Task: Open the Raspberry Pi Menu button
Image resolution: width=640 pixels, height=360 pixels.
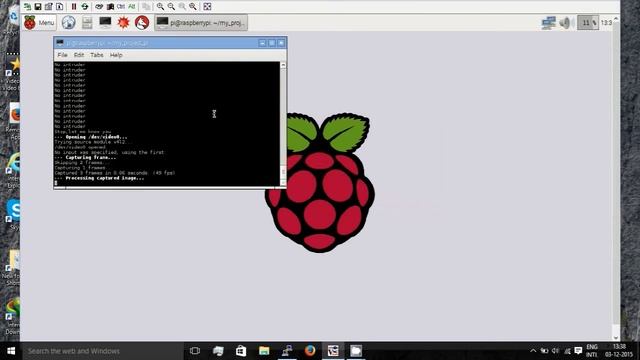Action: [39, 23]
